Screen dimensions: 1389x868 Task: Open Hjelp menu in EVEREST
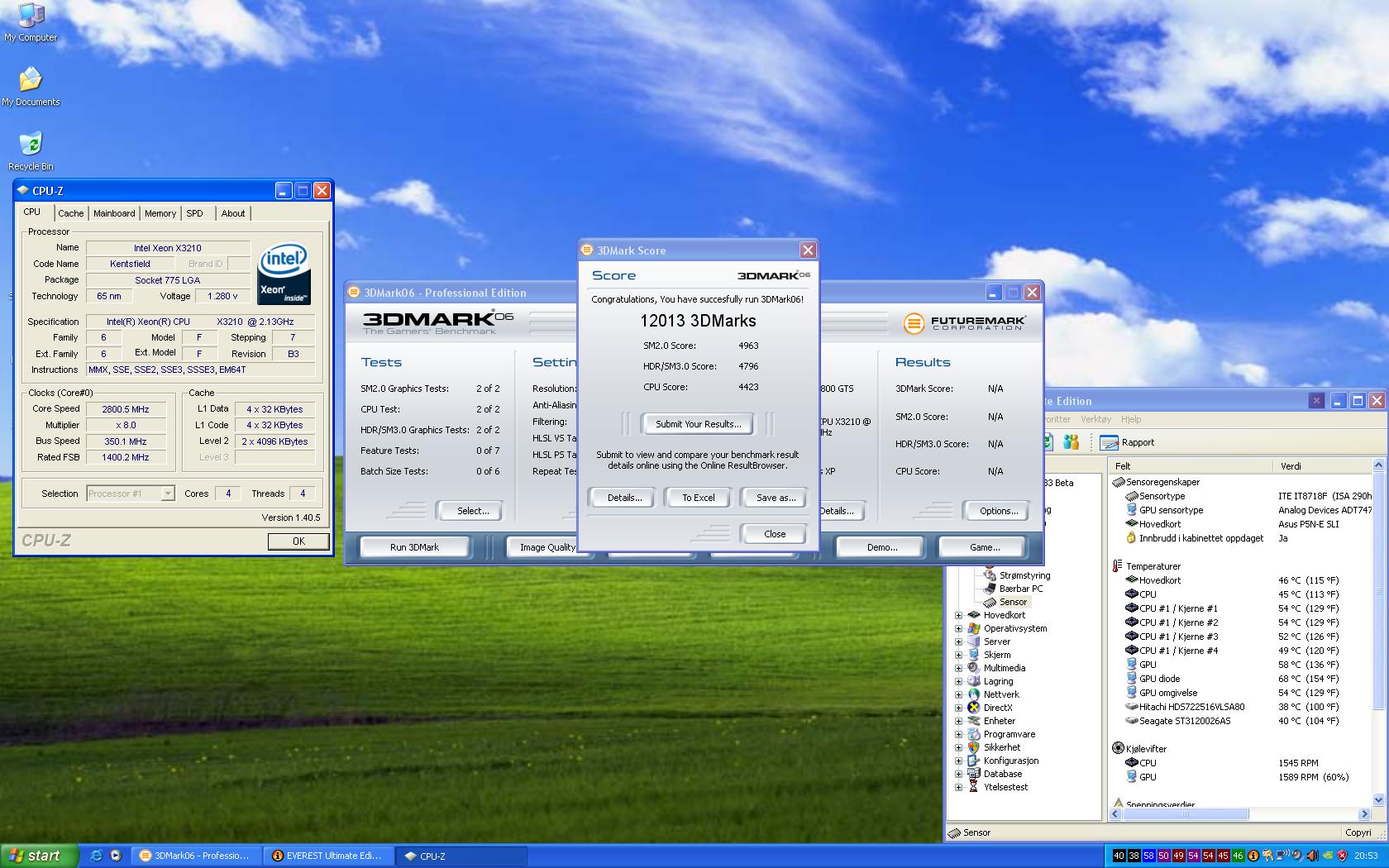1130,419
